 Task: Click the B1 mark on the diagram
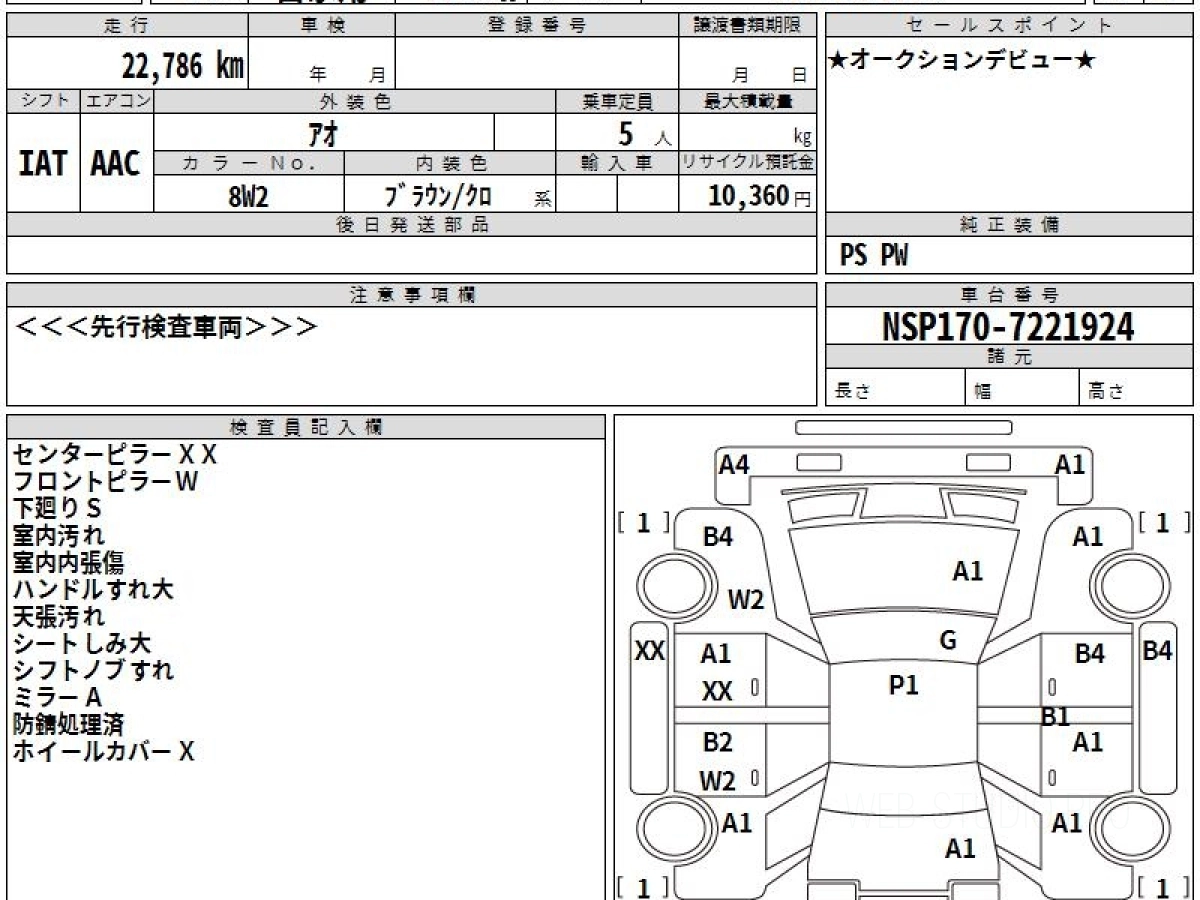[1056, 716]
